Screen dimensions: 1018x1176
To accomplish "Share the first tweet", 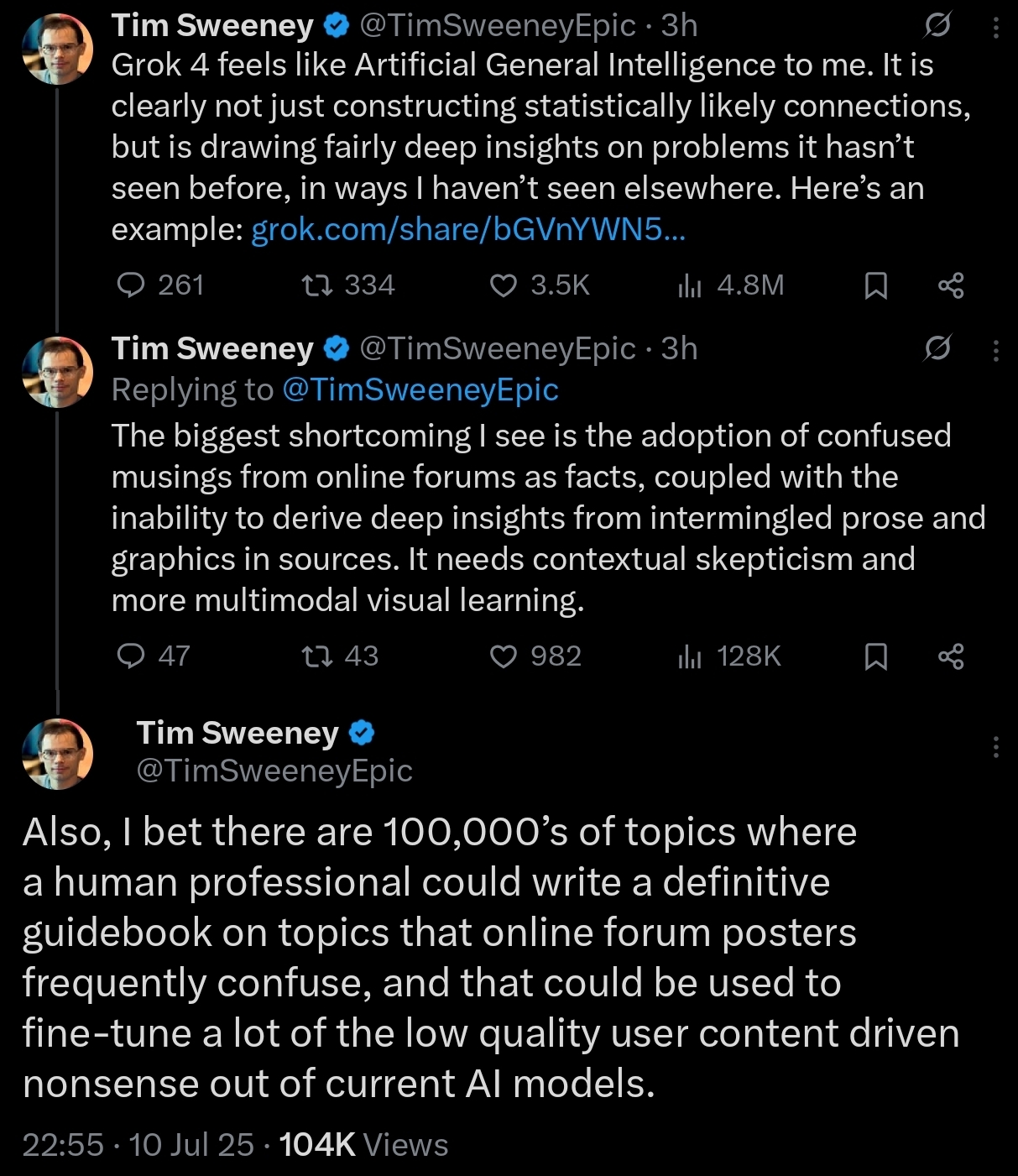I will point(951,286).
